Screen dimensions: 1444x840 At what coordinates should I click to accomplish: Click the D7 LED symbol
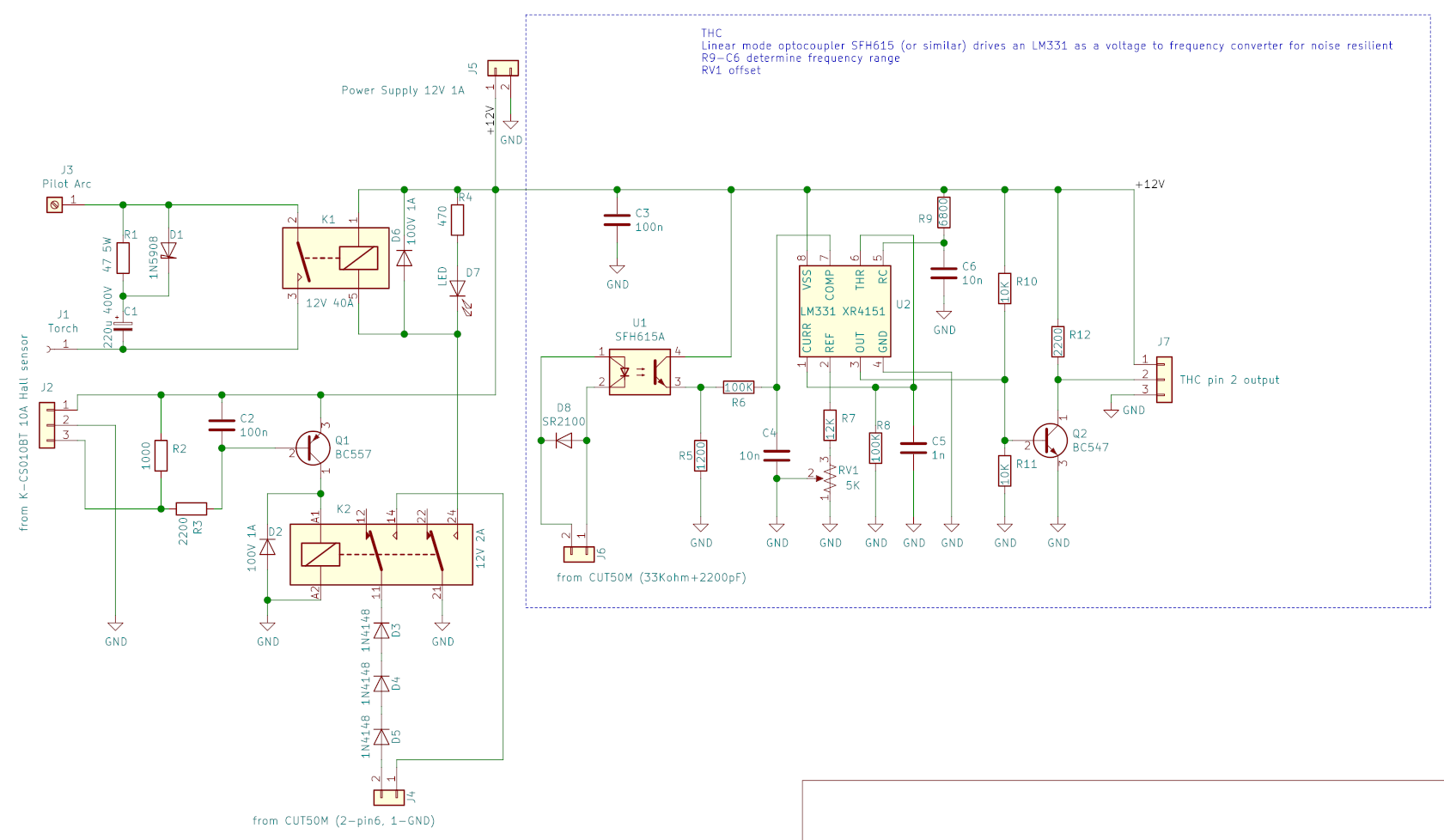[458, 289]
